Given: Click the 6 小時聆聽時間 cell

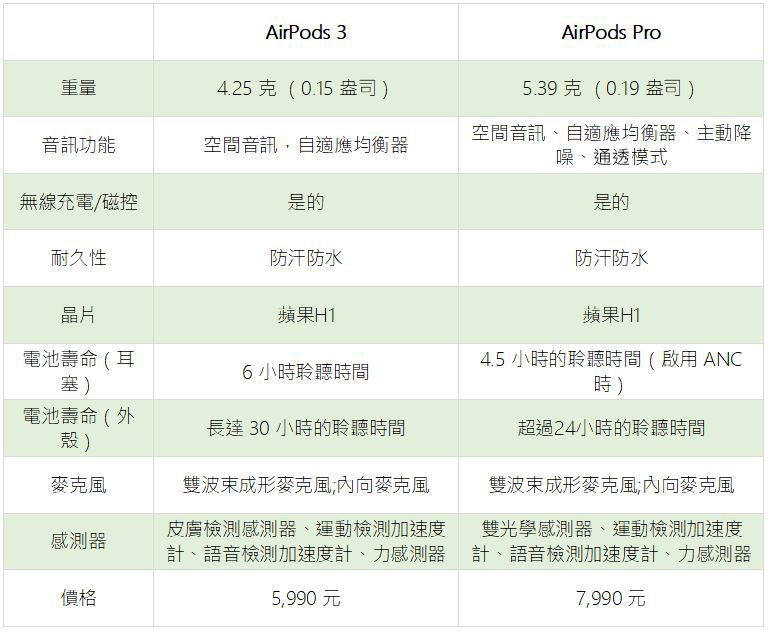Looking at the screenshot, I should (306, 372).
